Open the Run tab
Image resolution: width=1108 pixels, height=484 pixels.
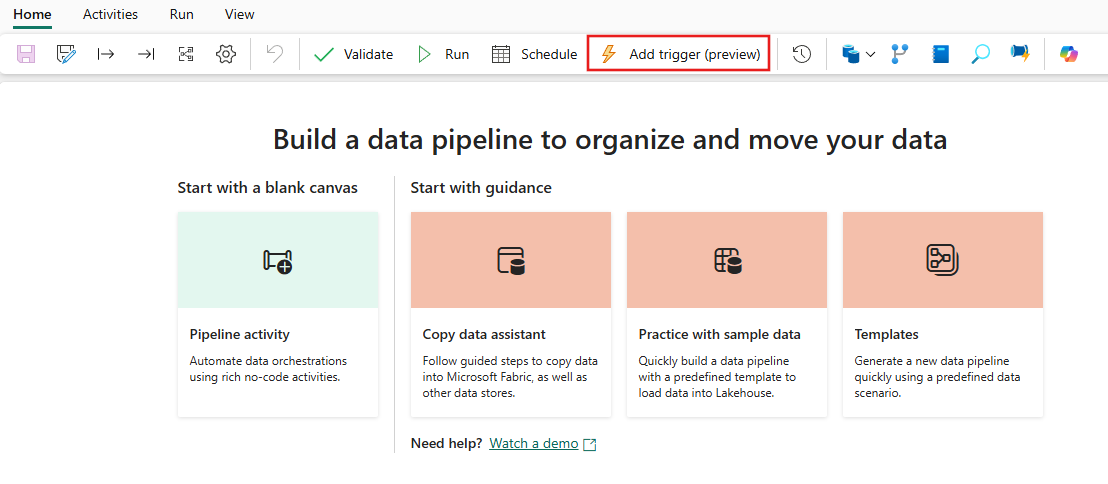(182, 14)
